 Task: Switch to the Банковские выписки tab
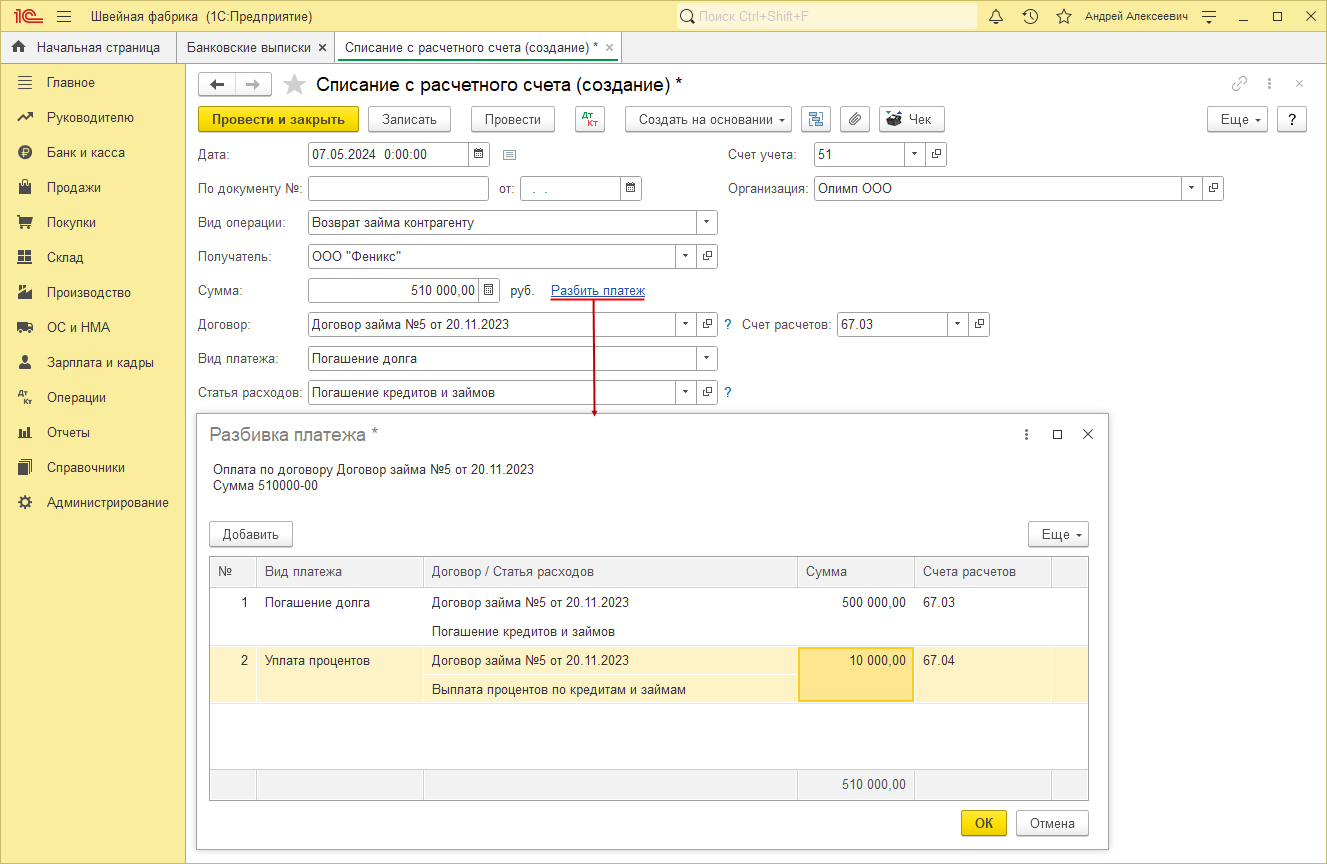tap(250, 47)
